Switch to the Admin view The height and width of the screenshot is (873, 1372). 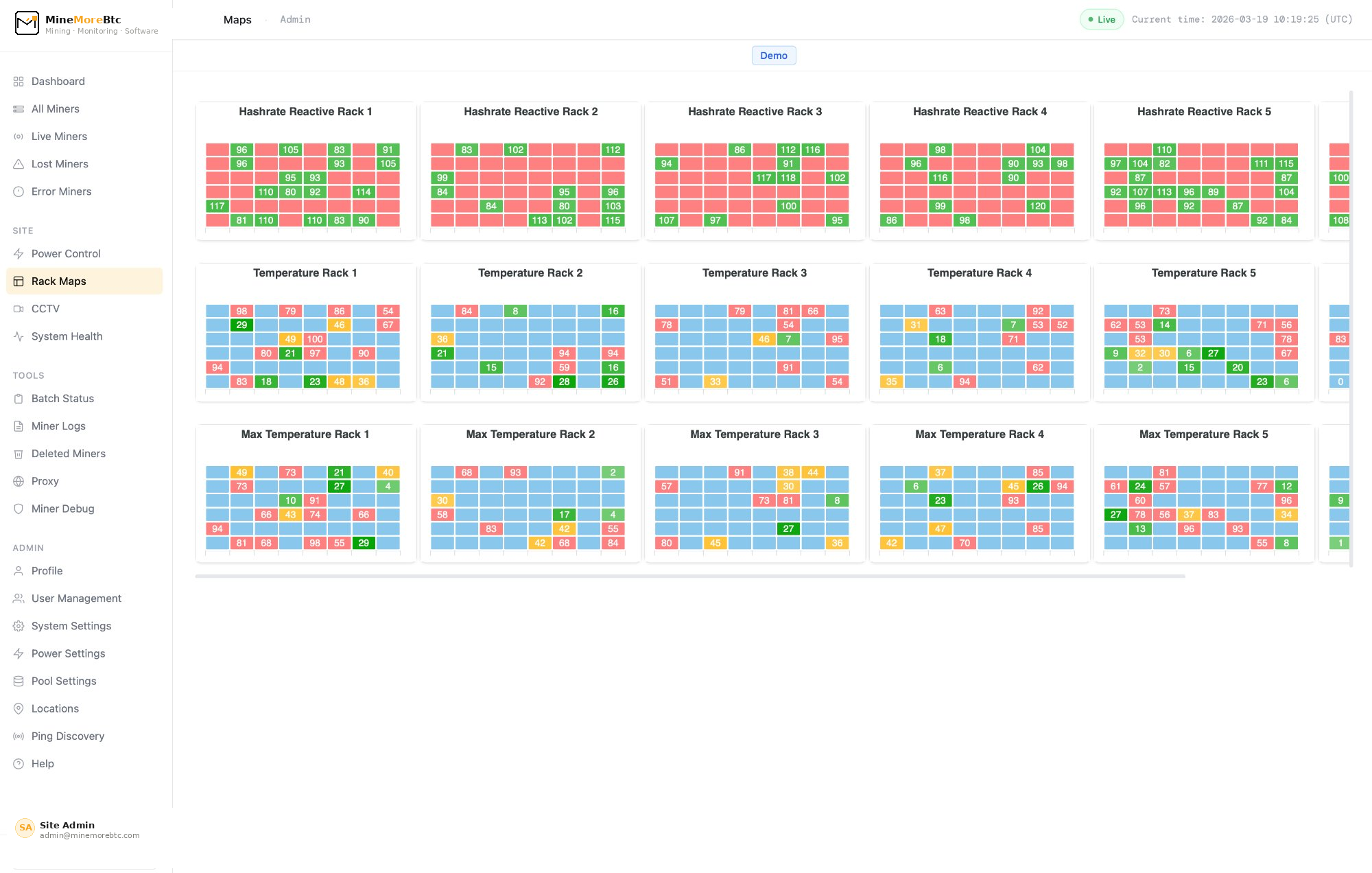pyautogui.click(x=295, y=19)
